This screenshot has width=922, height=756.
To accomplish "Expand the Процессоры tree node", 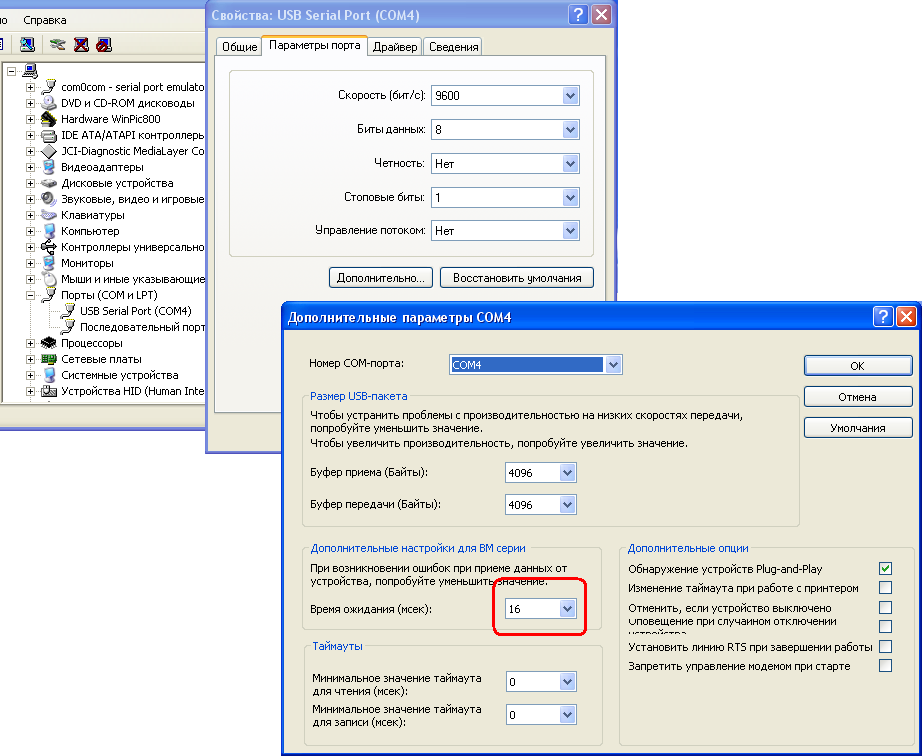I will [x=30, y=343].
